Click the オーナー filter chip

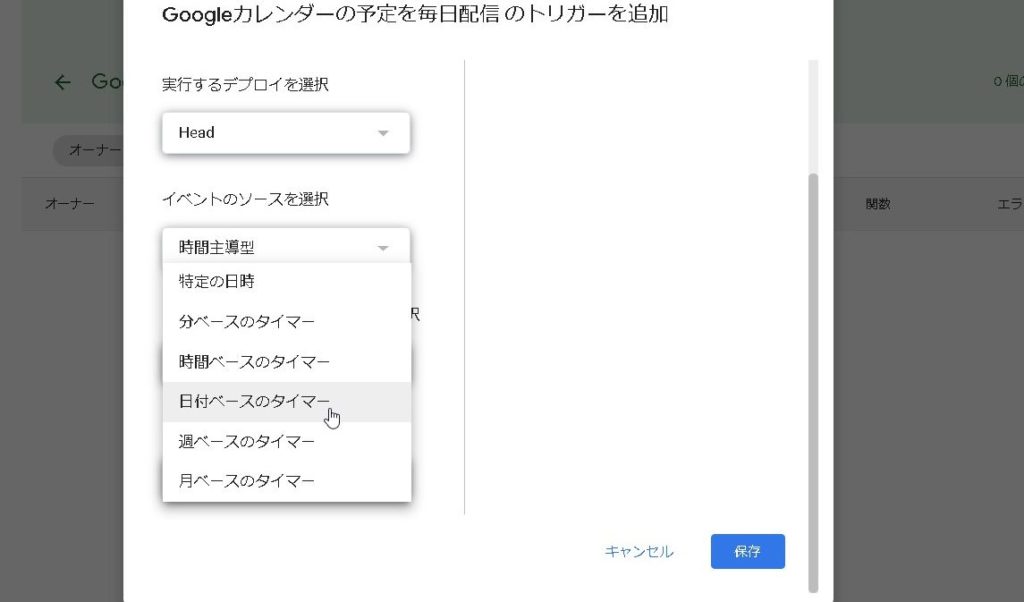pyautogui.click(x=90, y=150)
